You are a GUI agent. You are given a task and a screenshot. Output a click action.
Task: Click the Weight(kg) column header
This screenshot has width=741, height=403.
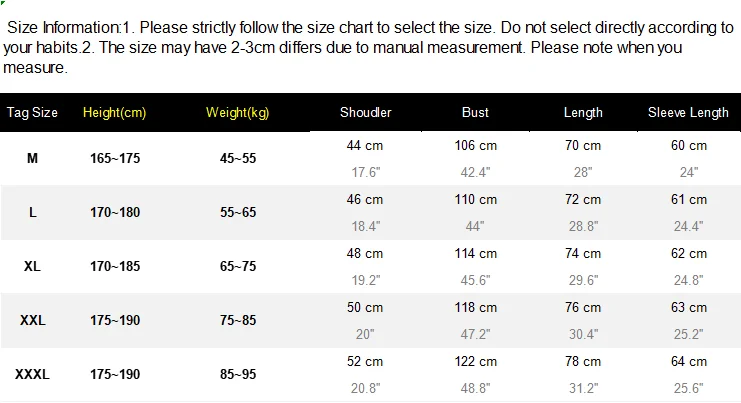click(x=238, y=112)
